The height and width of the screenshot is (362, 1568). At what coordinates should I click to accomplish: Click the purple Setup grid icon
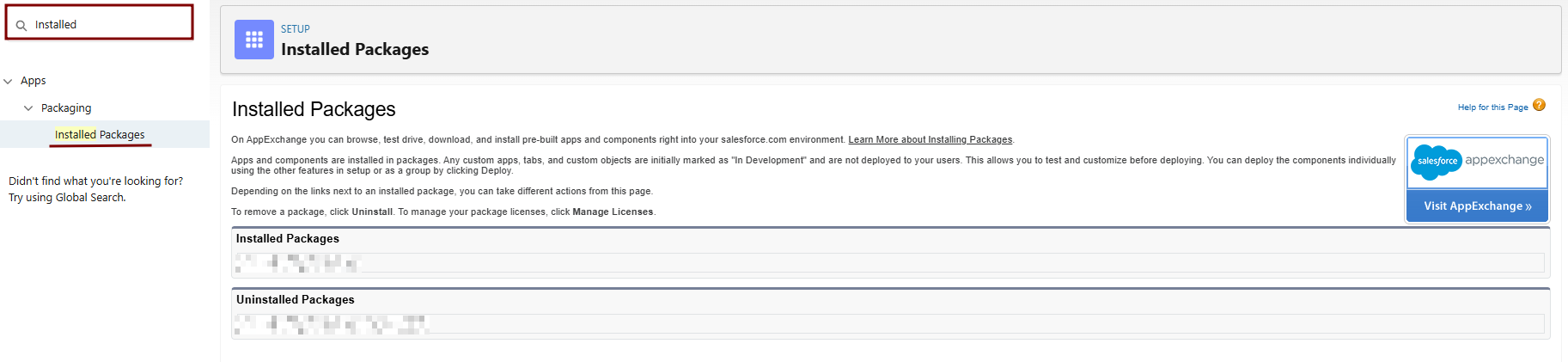254,40
